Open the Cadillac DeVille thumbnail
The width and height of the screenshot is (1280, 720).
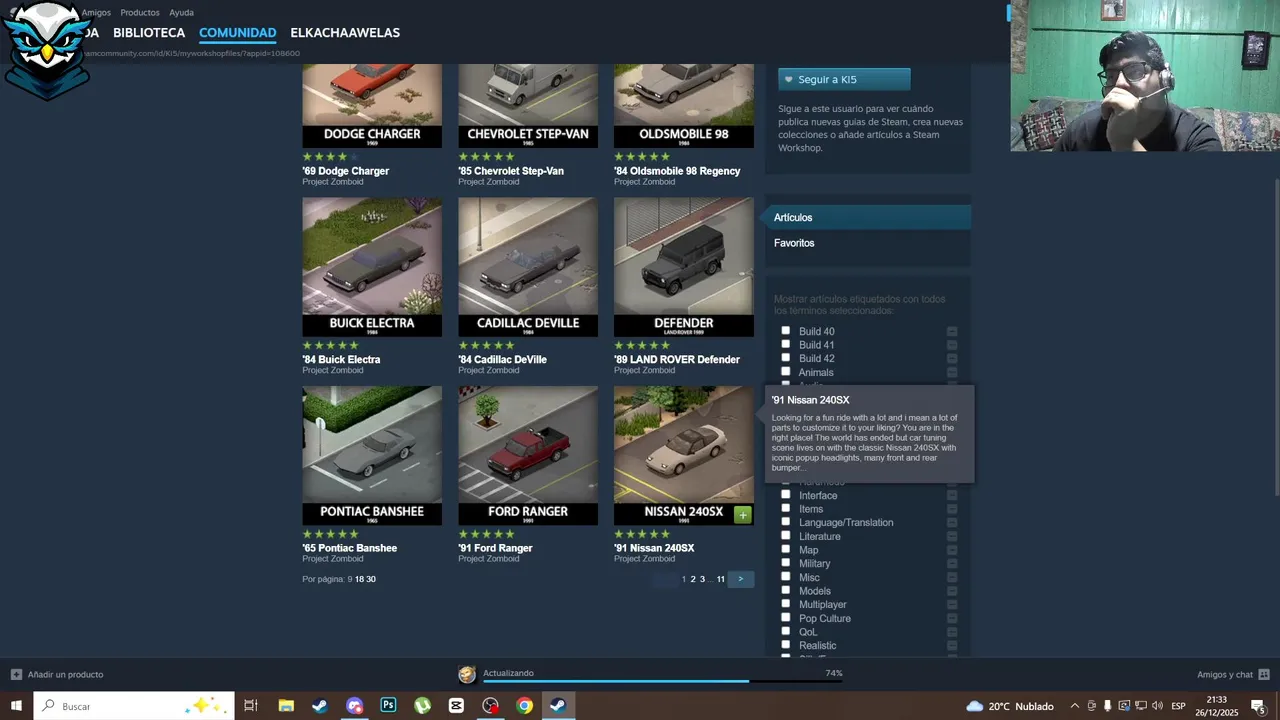point(528,267)
